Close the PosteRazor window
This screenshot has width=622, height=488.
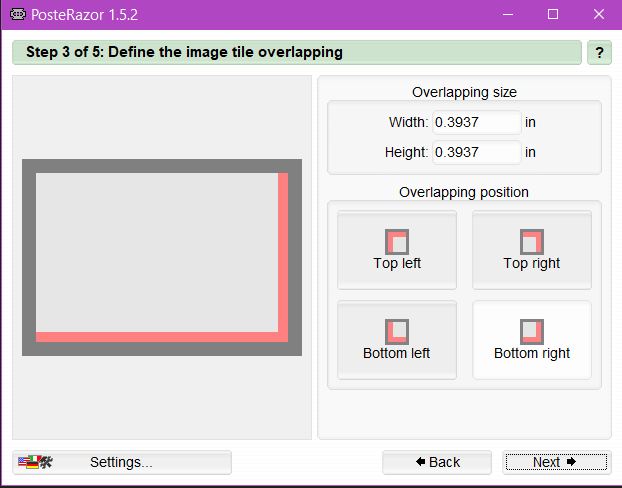[599, 15]
